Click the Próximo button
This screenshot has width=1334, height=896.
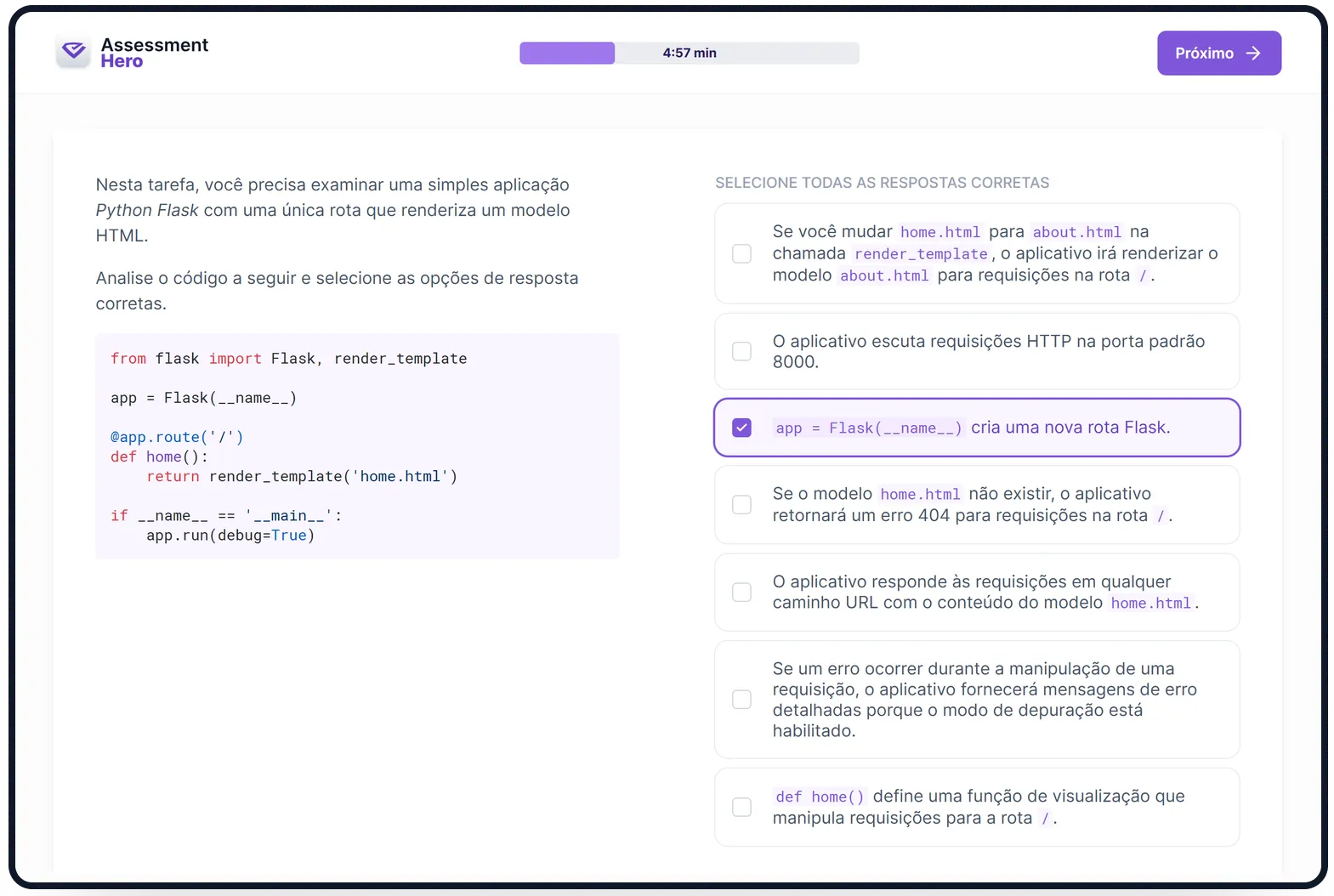(1218, 53)
